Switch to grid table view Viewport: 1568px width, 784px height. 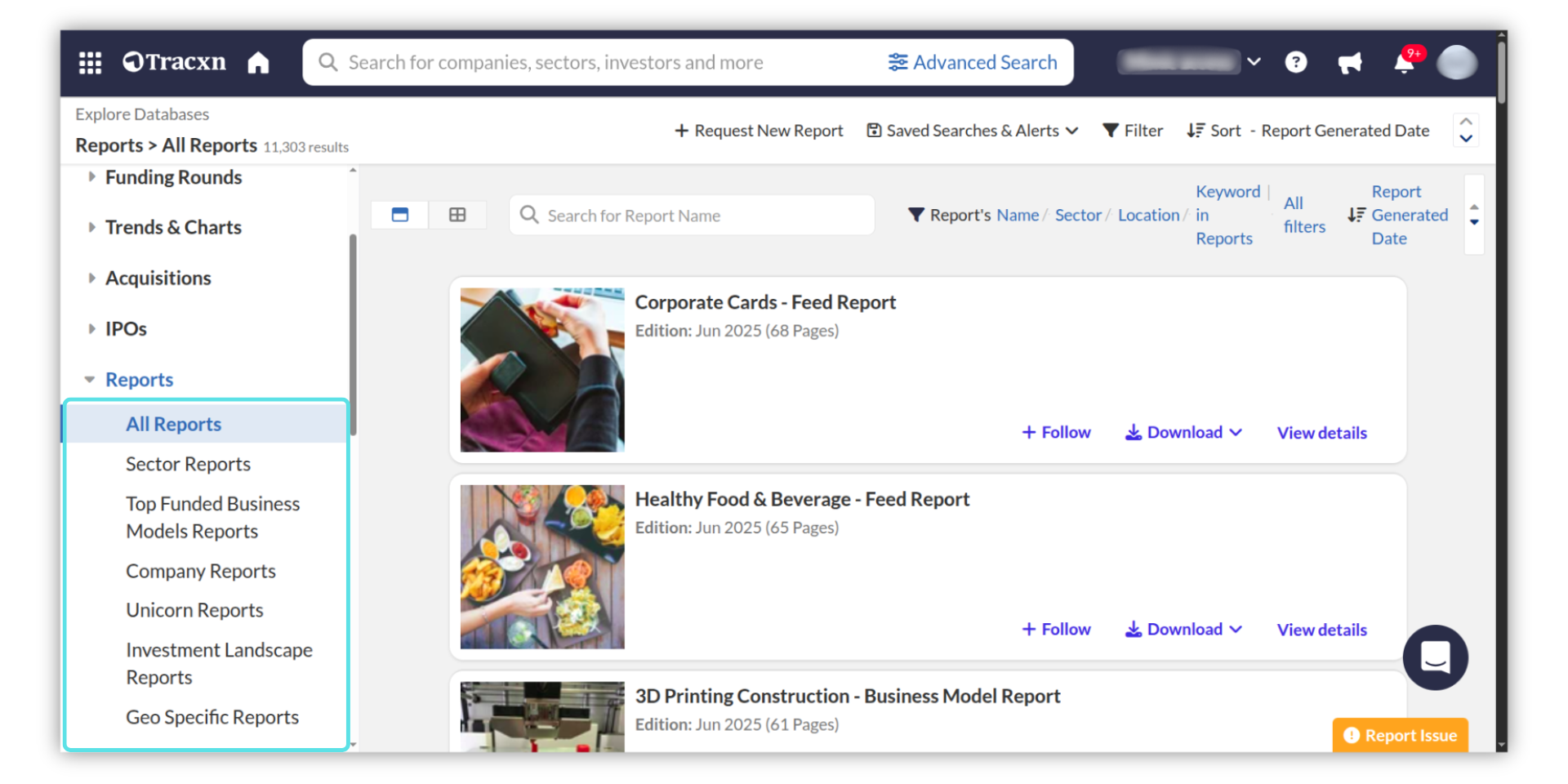[x=457, y=215]
